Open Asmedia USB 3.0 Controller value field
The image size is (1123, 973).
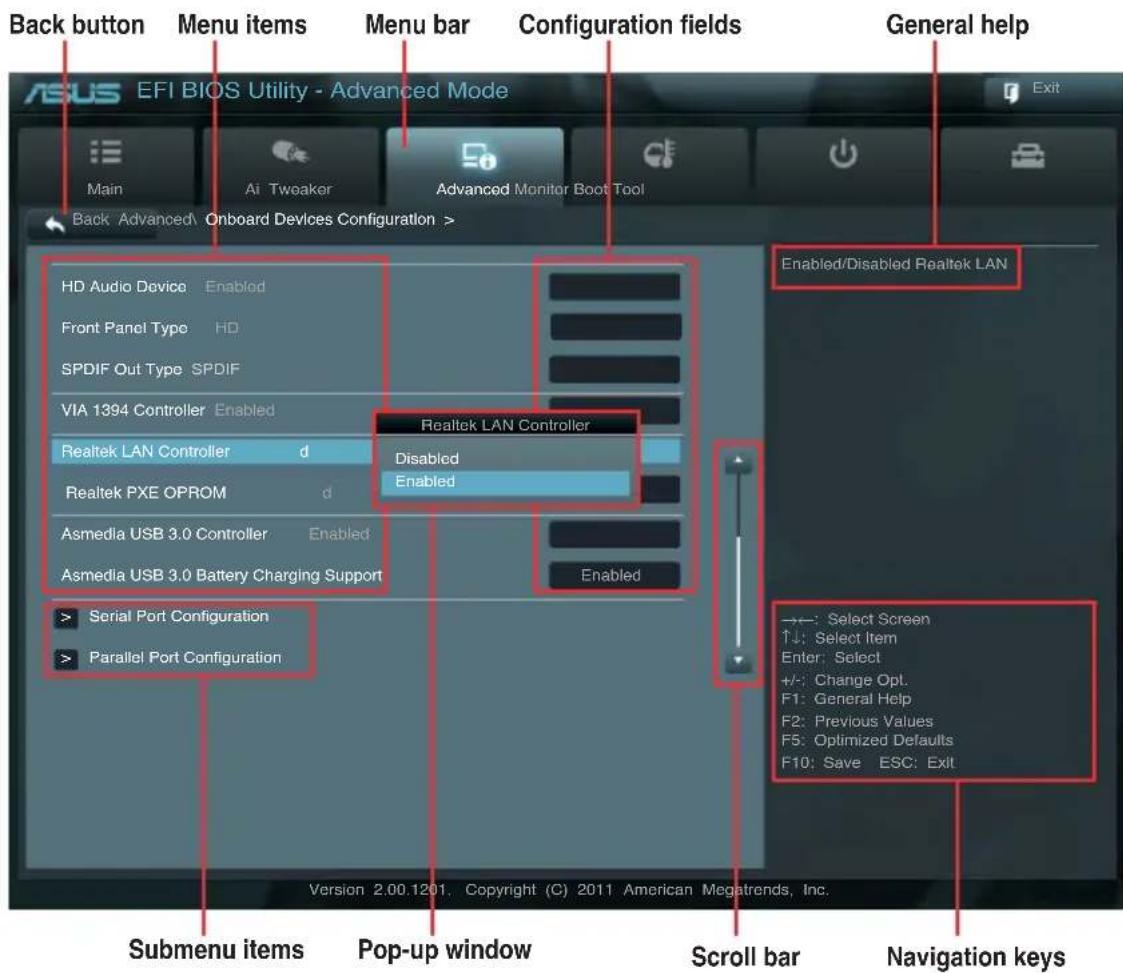pyautogui.click(x=614, y=534)
